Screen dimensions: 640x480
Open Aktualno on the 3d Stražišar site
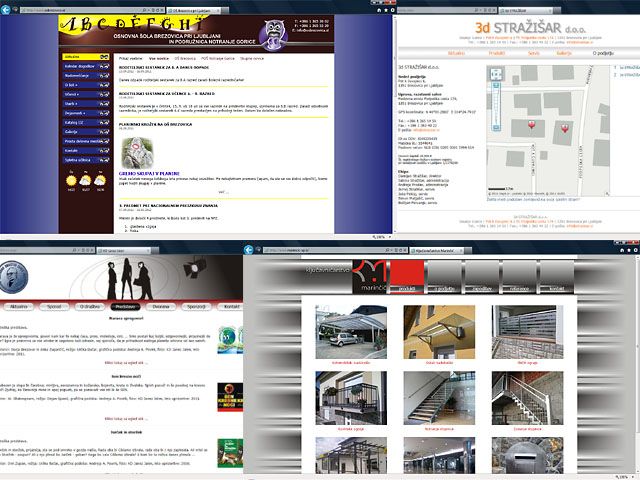click(x=456, y=53)
